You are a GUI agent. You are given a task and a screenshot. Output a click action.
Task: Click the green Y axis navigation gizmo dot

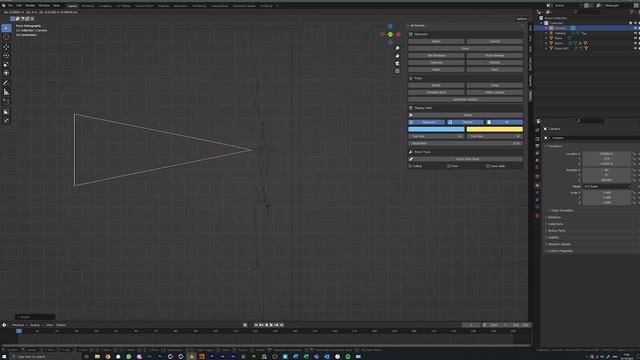(x=390, y=35)
